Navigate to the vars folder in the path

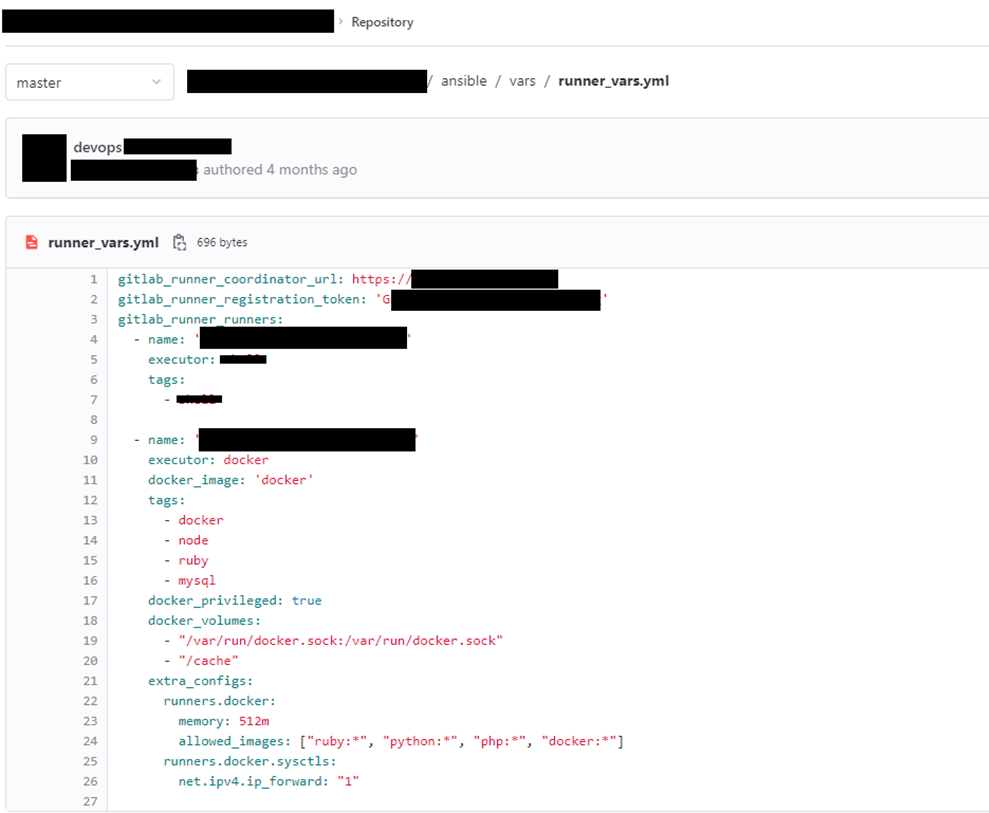point(522,81)
